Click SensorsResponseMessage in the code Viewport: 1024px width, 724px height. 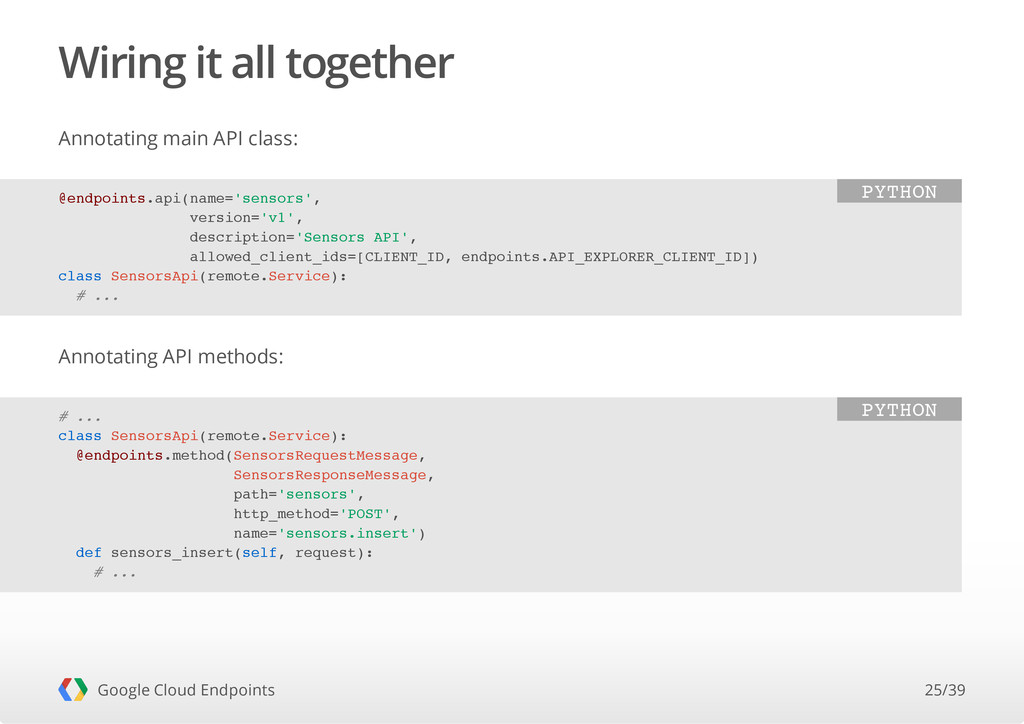tap(330, 475)
